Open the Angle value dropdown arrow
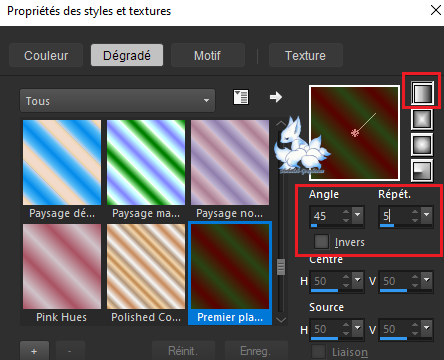The image size is (444, 360). click(358, 215)
